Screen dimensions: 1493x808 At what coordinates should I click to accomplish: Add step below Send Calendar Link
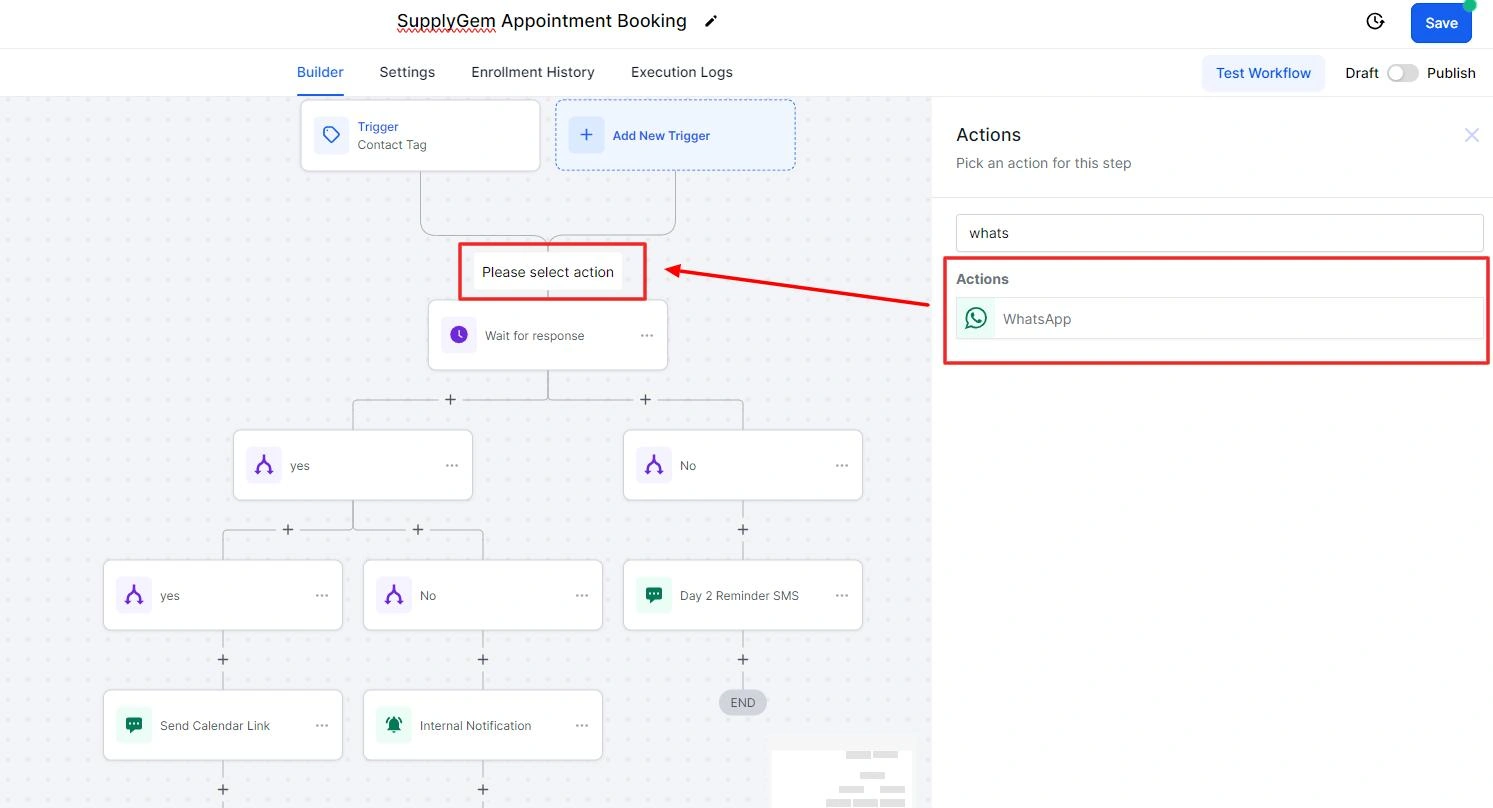click(223, 789)
